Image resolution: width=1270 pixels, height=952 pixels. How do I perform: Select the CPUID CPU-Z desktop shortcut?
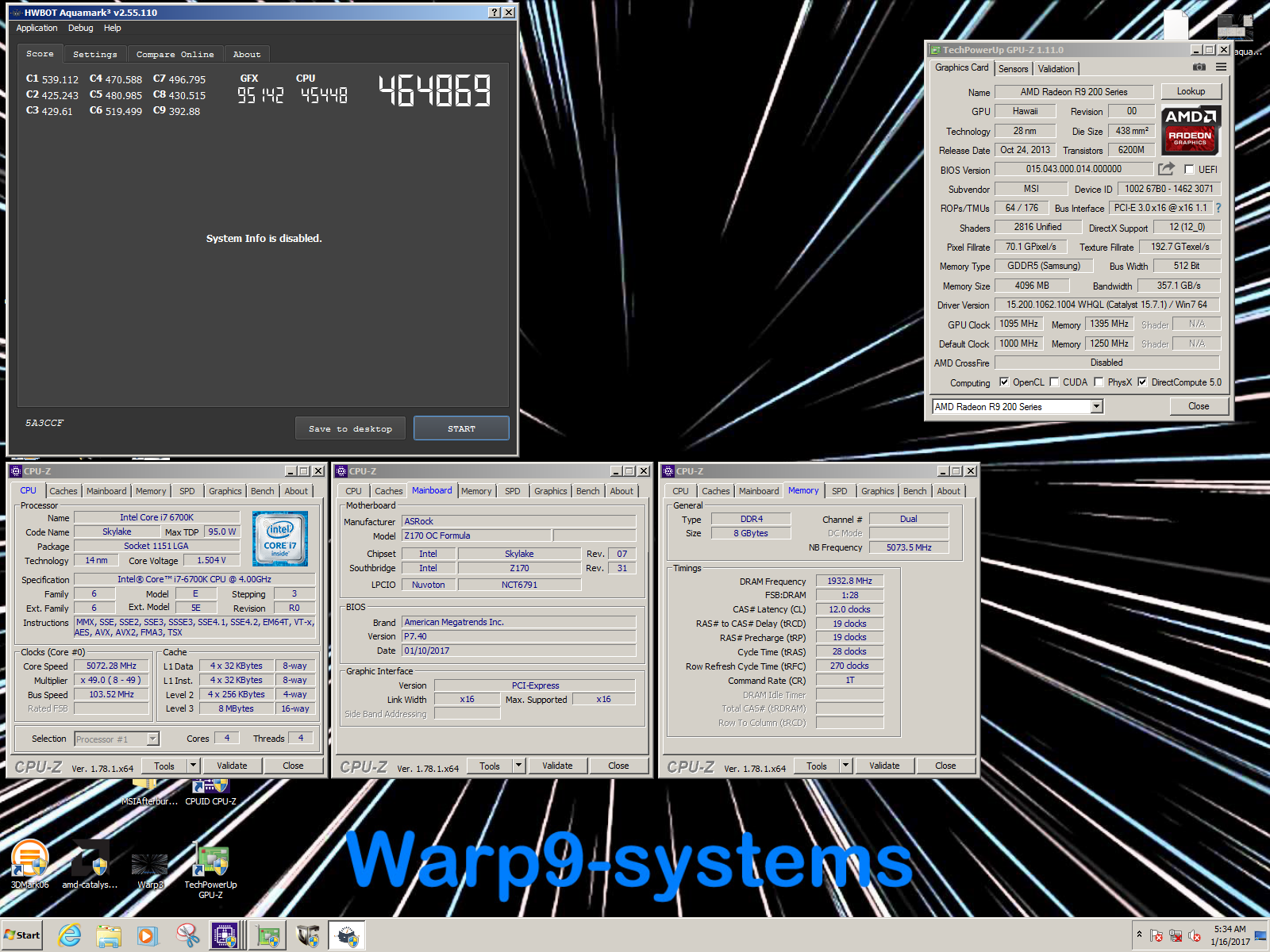pos(210,792)
